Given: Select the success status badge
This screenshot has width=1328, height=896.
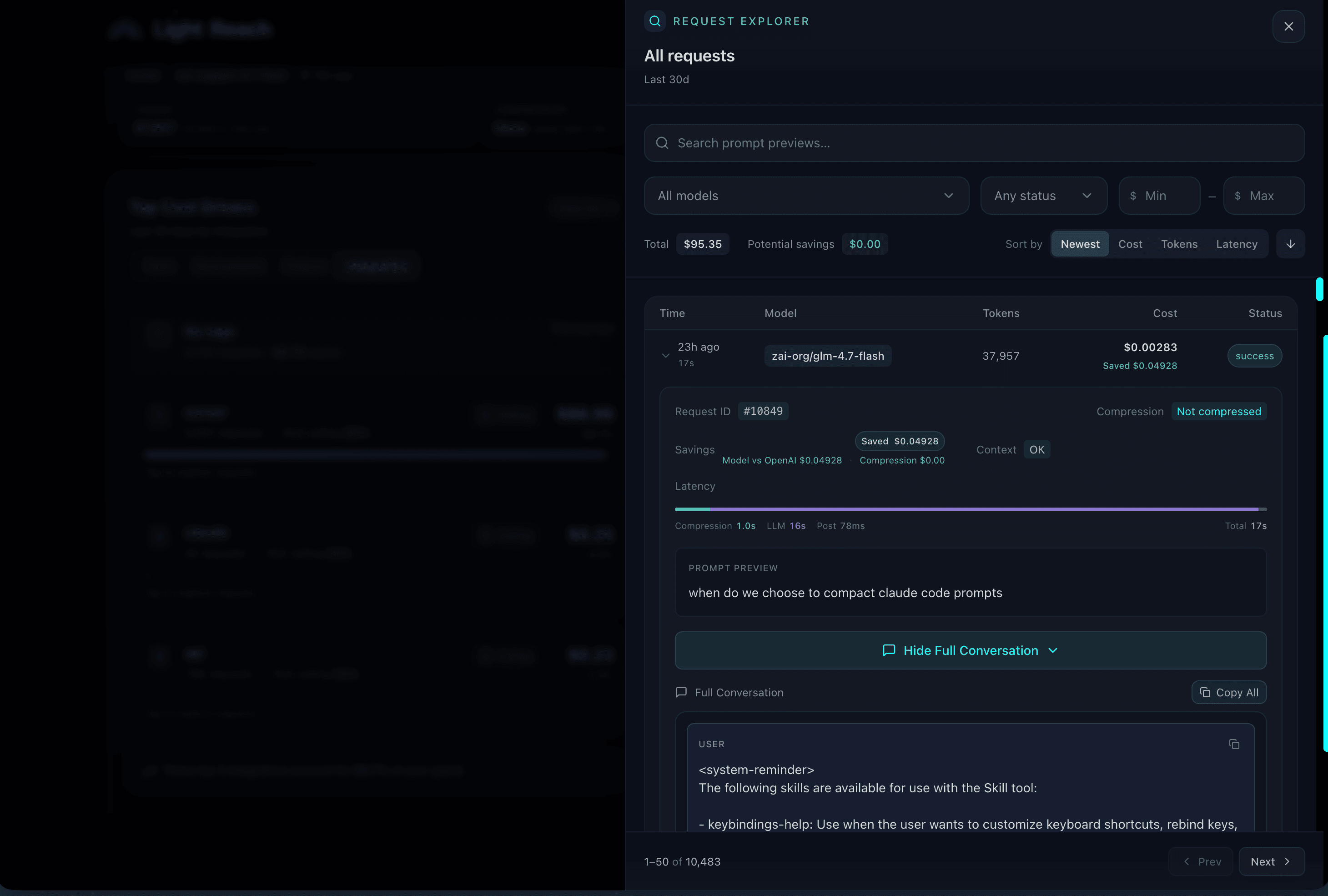Looking at the screenshot, I should click(1254, 355).
